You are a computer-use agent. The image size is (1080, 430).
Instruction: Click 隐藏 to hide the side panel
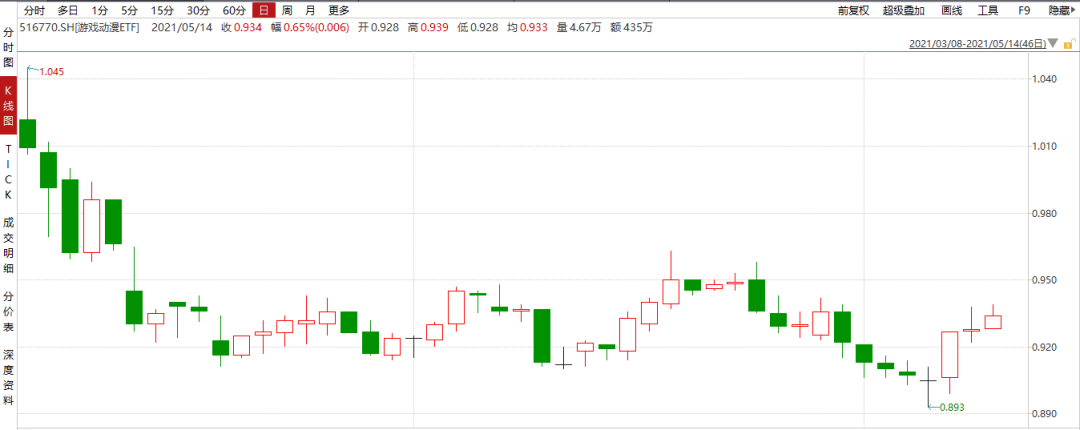(x=1061, y=10)
